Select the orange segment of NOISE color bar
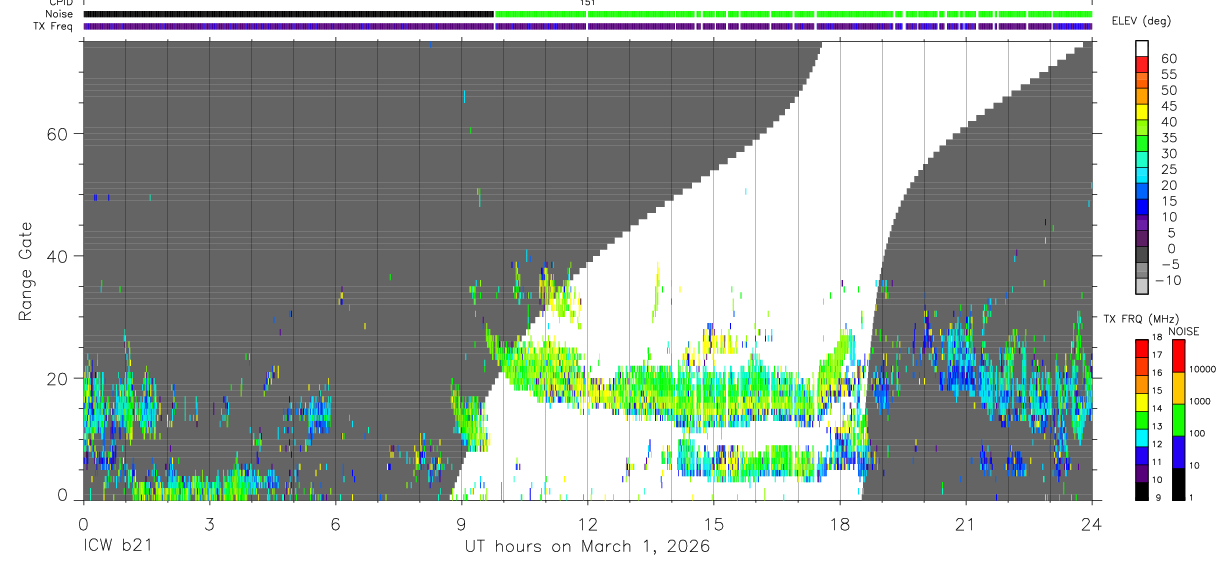The height and width of the screenshot is (567, 1228). [1179, 388]
